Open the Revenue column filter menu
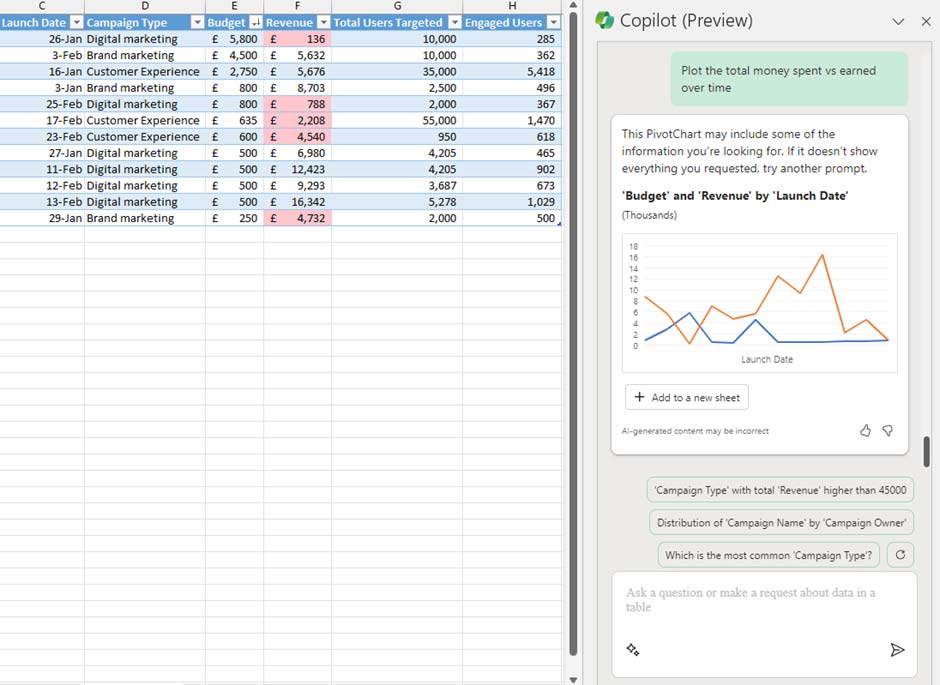The width and height of the screenshot is (940, 685). [x=323, y=22]
